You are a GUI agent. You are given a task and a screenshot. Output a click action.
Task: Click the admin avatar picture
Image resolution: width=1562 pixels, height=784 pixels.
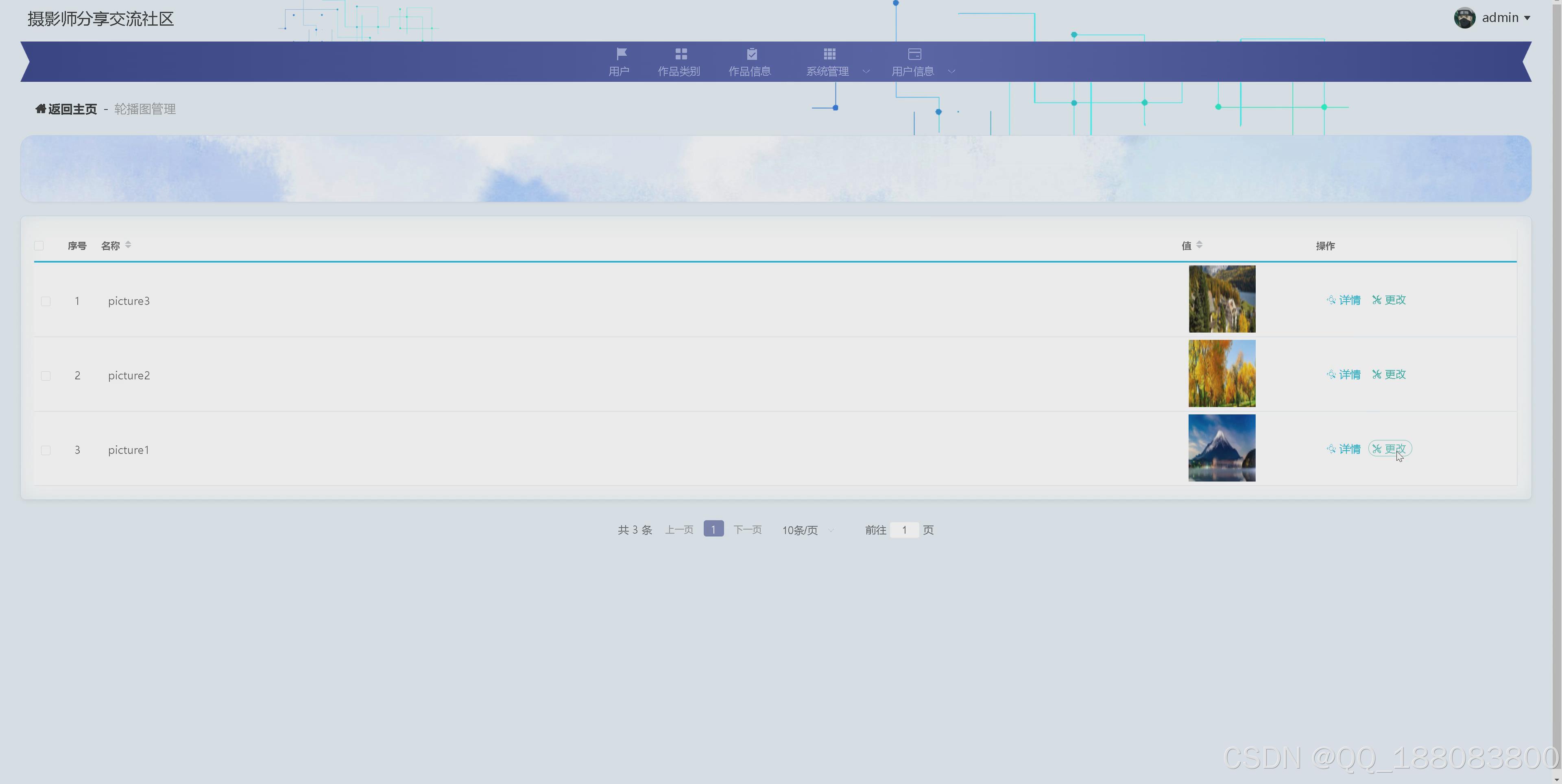pos(1464,17)
